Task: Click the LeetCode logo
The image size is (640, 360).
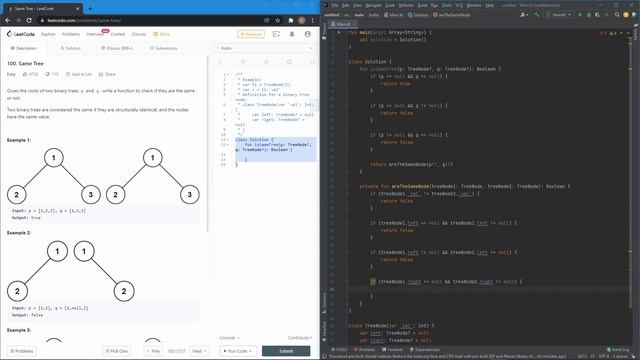Action: click(x=21, y=34)
